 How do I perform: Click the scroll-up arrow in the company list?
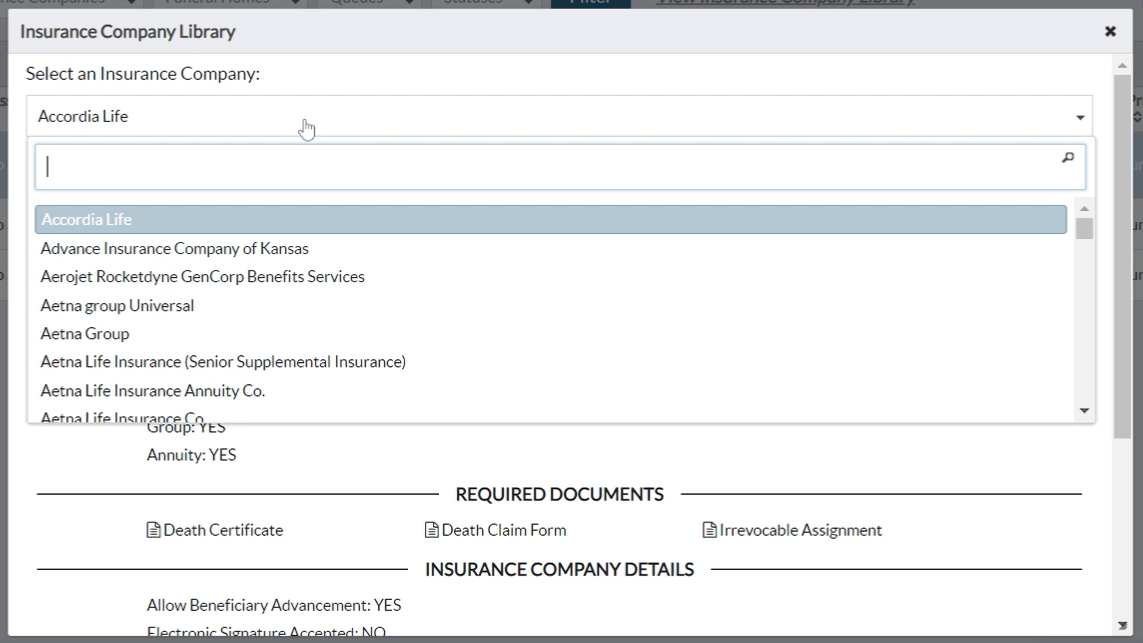(x=1083, y=210)
